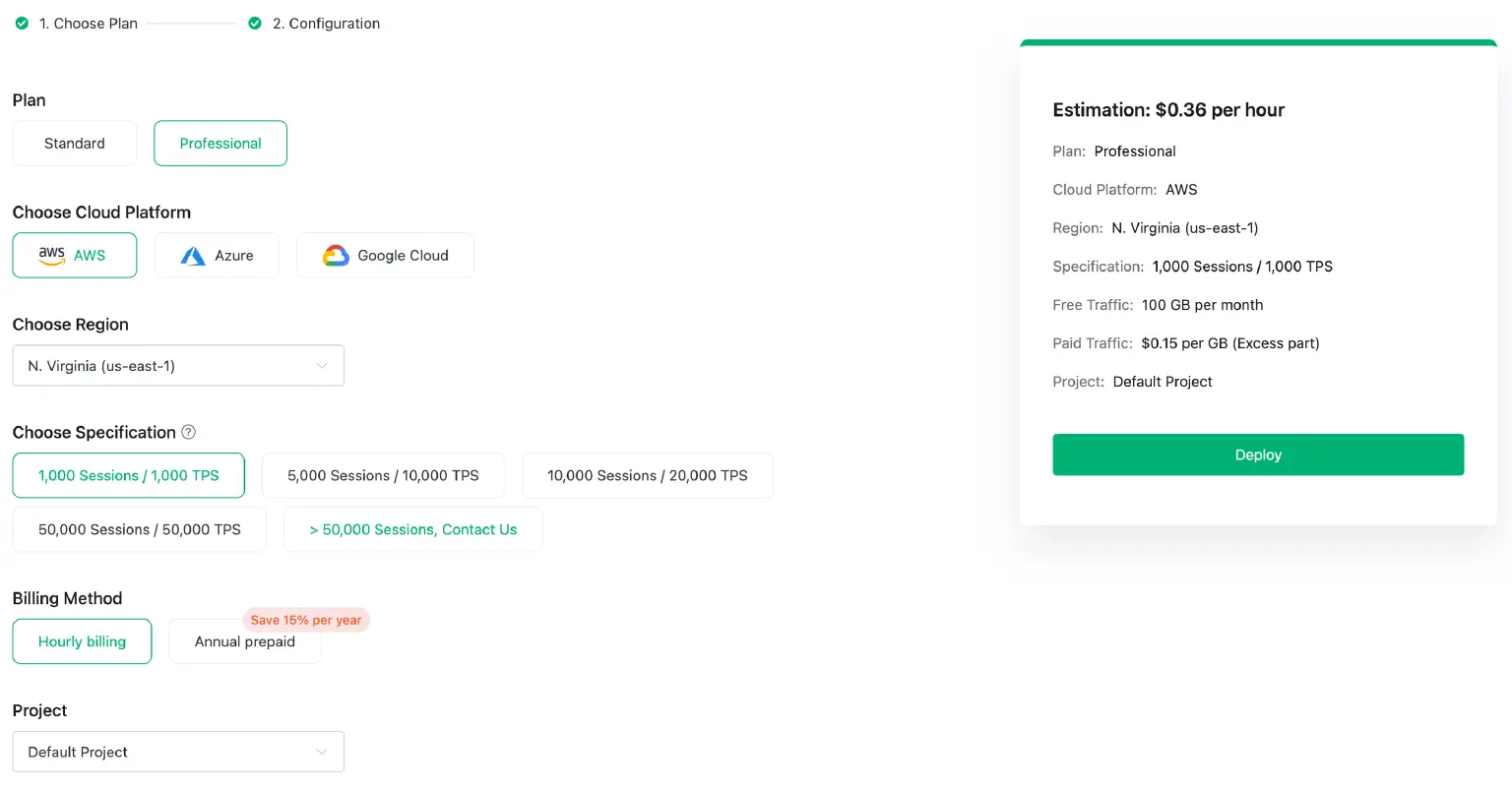This screenshot has width=1512, height=790.
Task: Go to step 2. Configuration
Action: click(326, 23)
